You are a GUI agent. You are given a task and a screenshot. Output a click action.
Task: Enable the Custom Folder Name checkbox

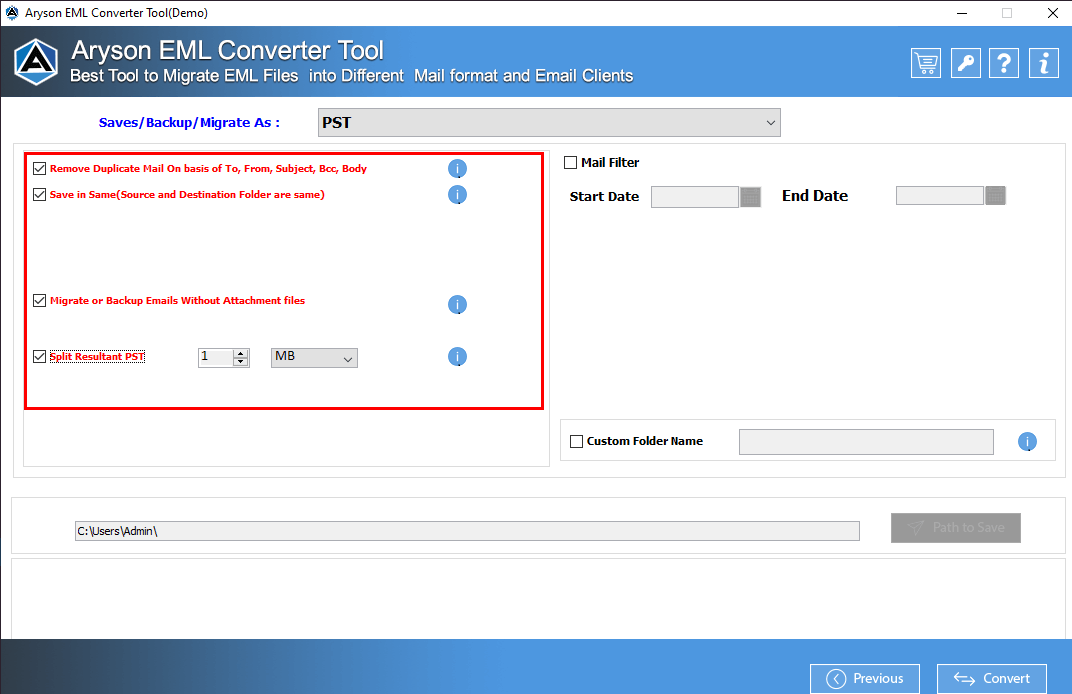pos(576,442)
